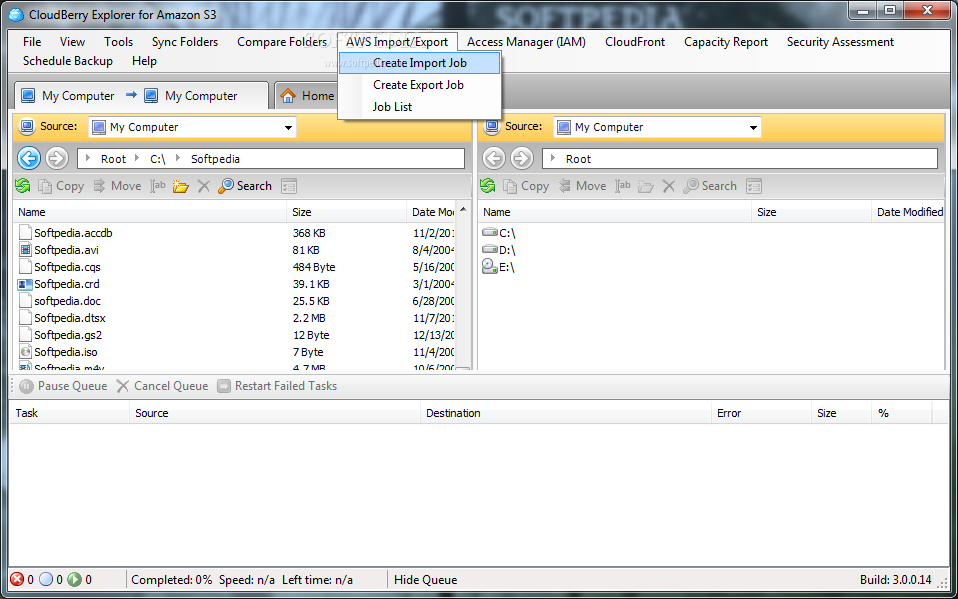Select the D:\ drive in right pane
The height and width of the screenshot is (599, 958).
499,250
